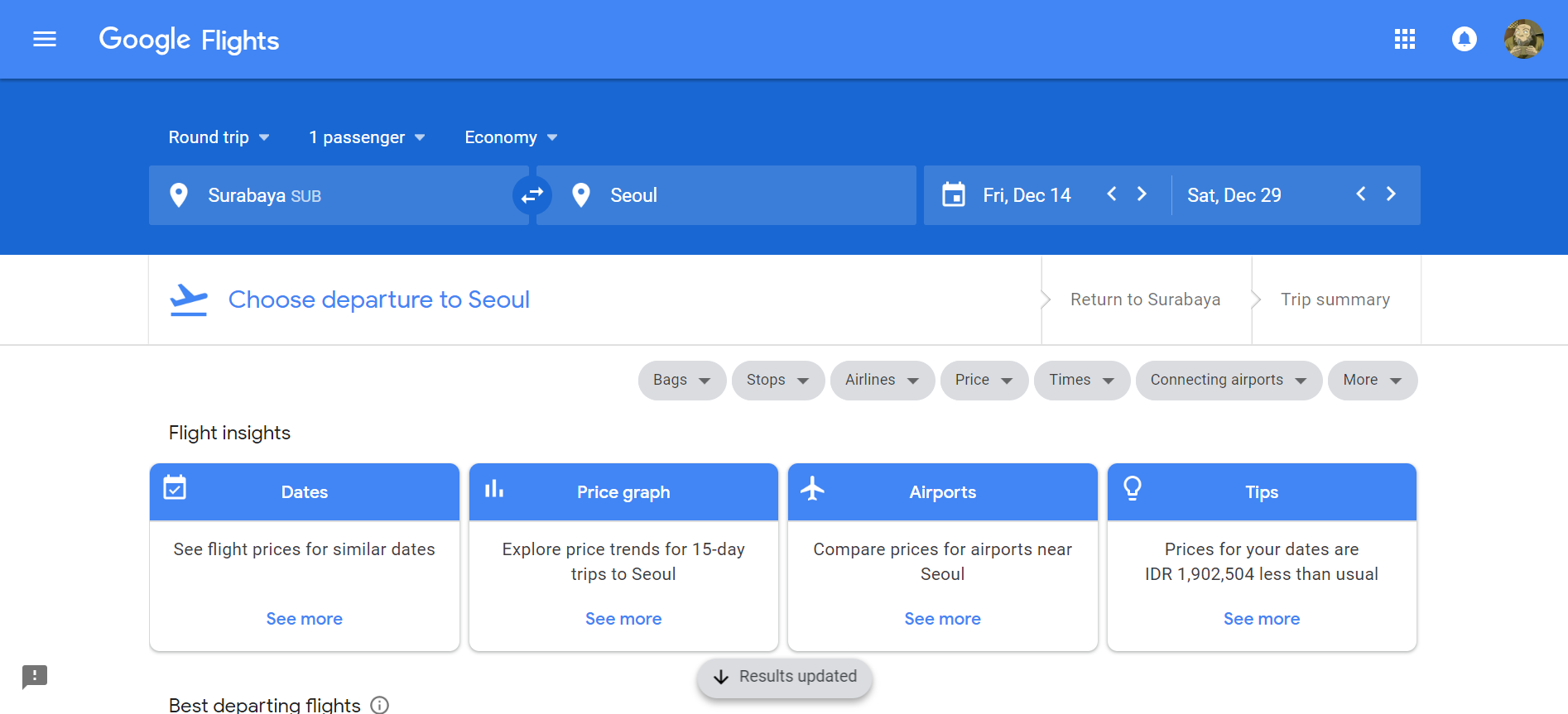Viewport: 1568px width, 714px height.
Task: See more in the Tips card
Action: click(x=1262, y=619)
